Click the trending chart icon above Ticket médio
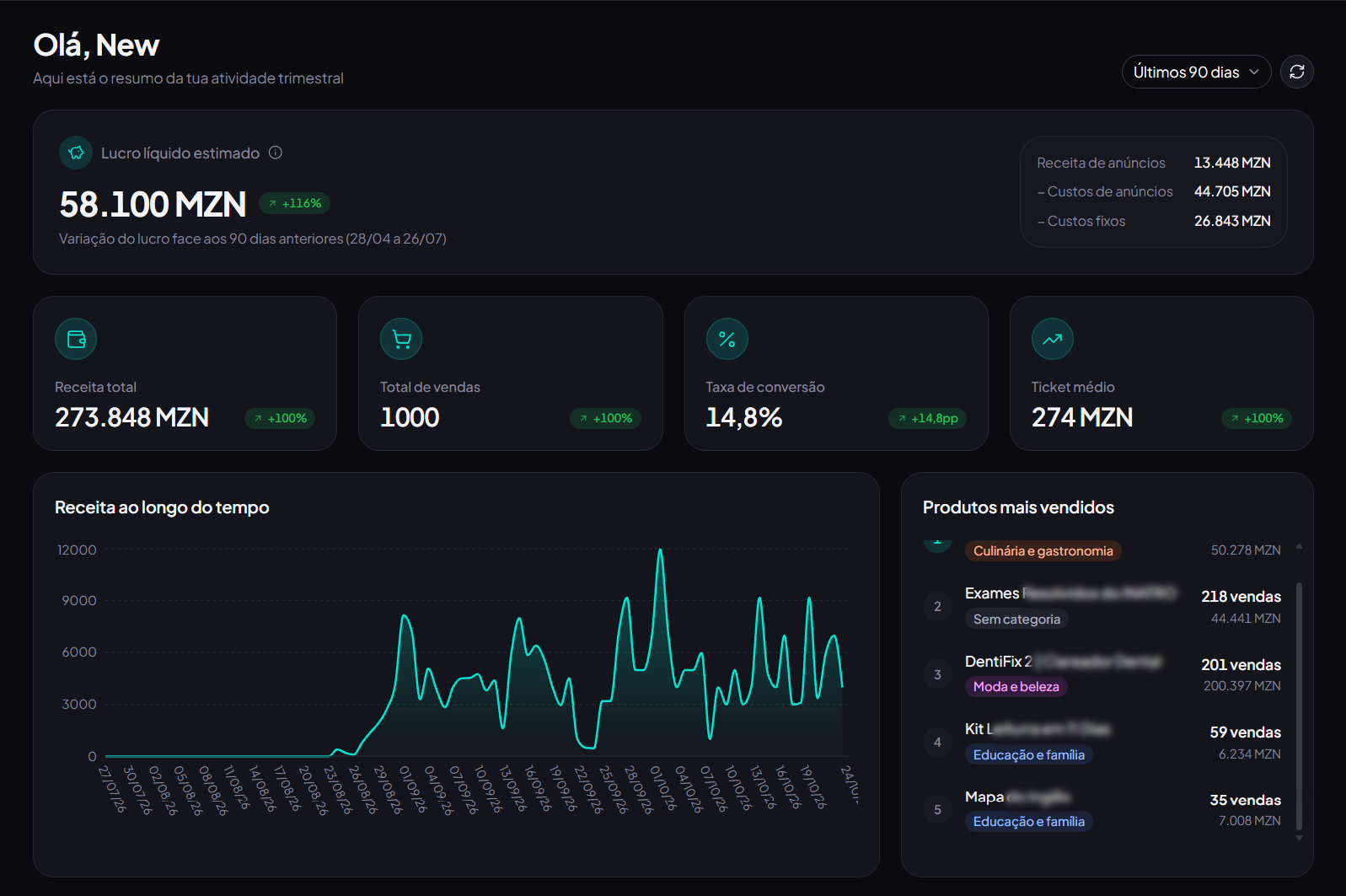Screen dimensions: 1346x896 click(x=1053, y=339)
